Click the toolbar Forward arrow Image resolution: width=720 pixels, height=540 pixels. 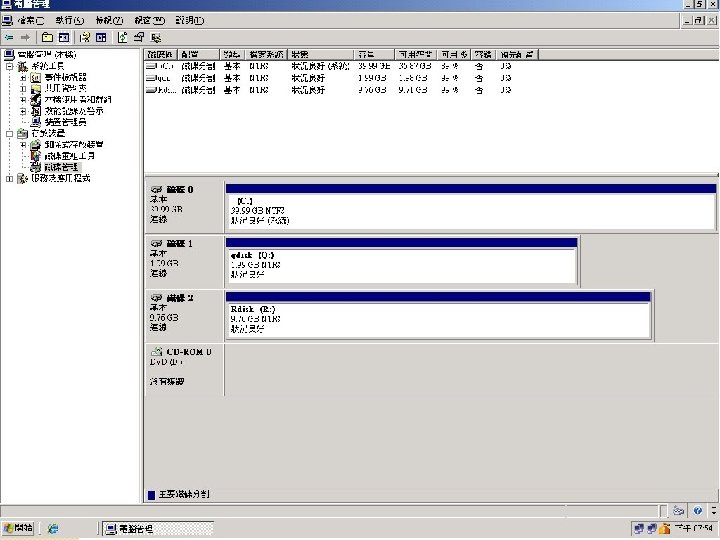[26, 37]
